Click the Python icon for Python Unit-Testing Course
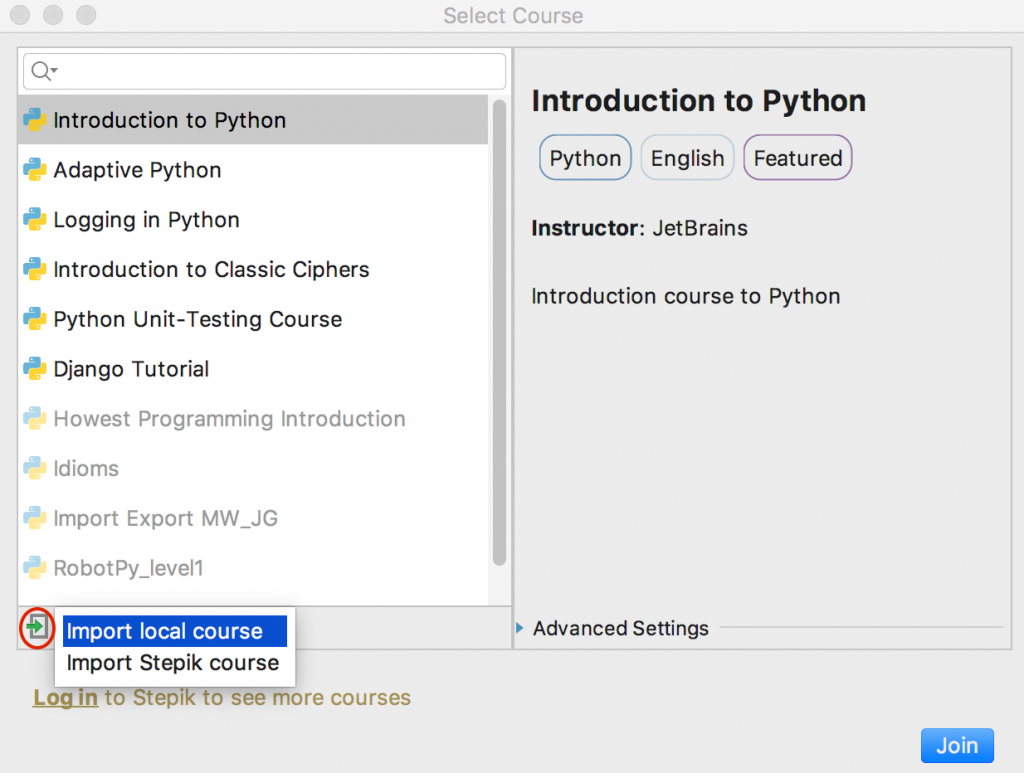 pos(33,319)
